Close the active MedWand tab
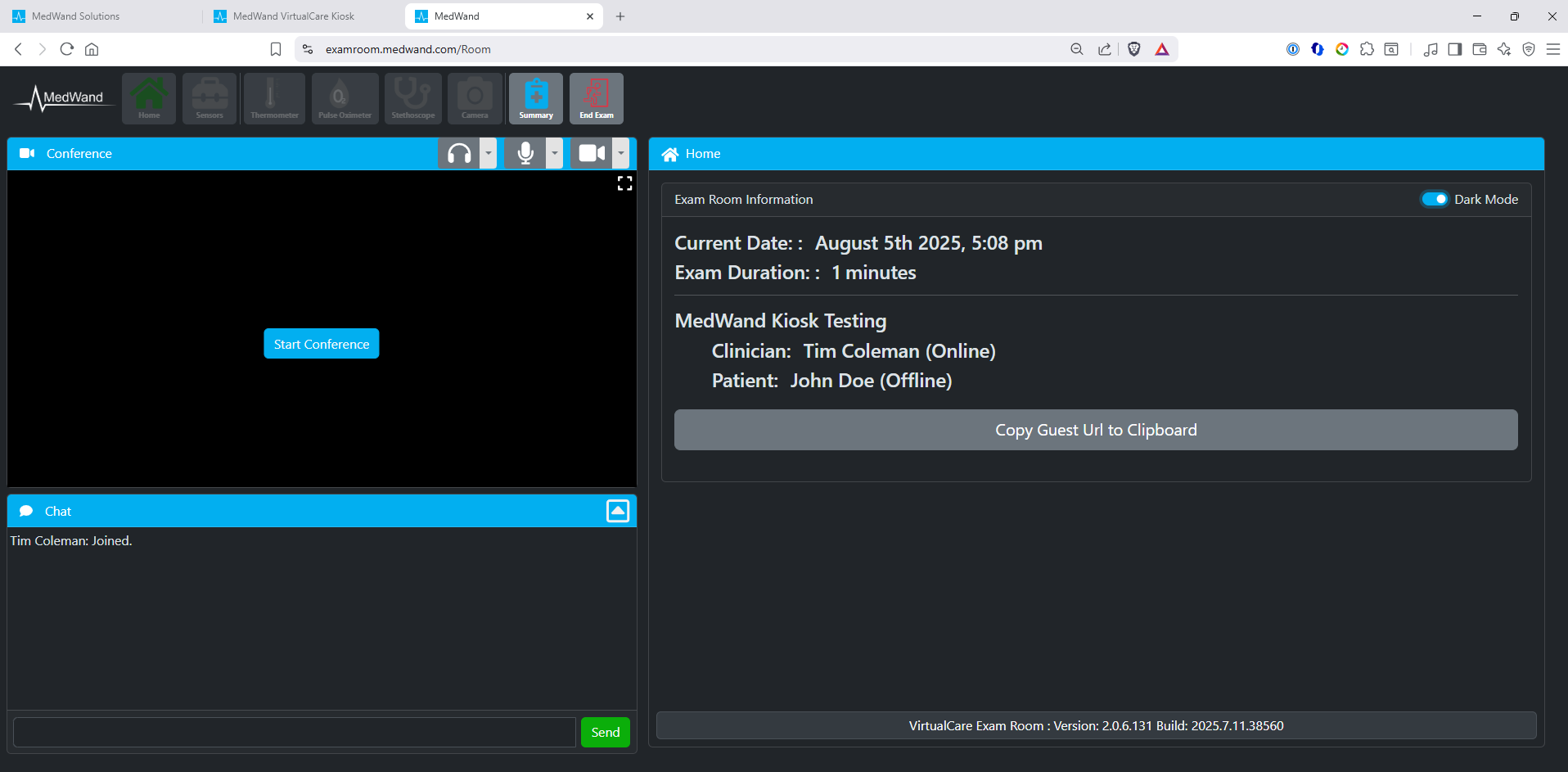The image size is (1568, 772). 590,16
